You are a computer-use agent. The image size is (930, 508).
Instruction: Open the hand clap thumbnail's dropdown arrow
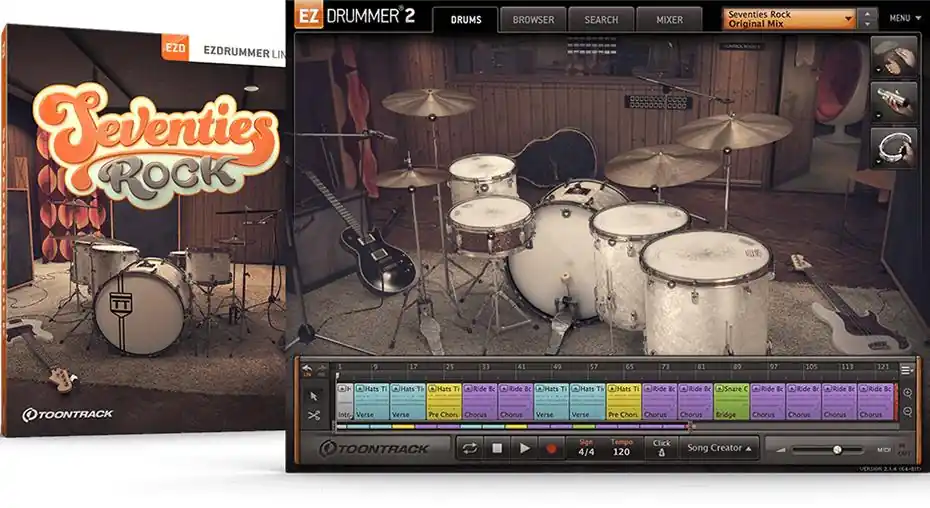coord(878,70)
